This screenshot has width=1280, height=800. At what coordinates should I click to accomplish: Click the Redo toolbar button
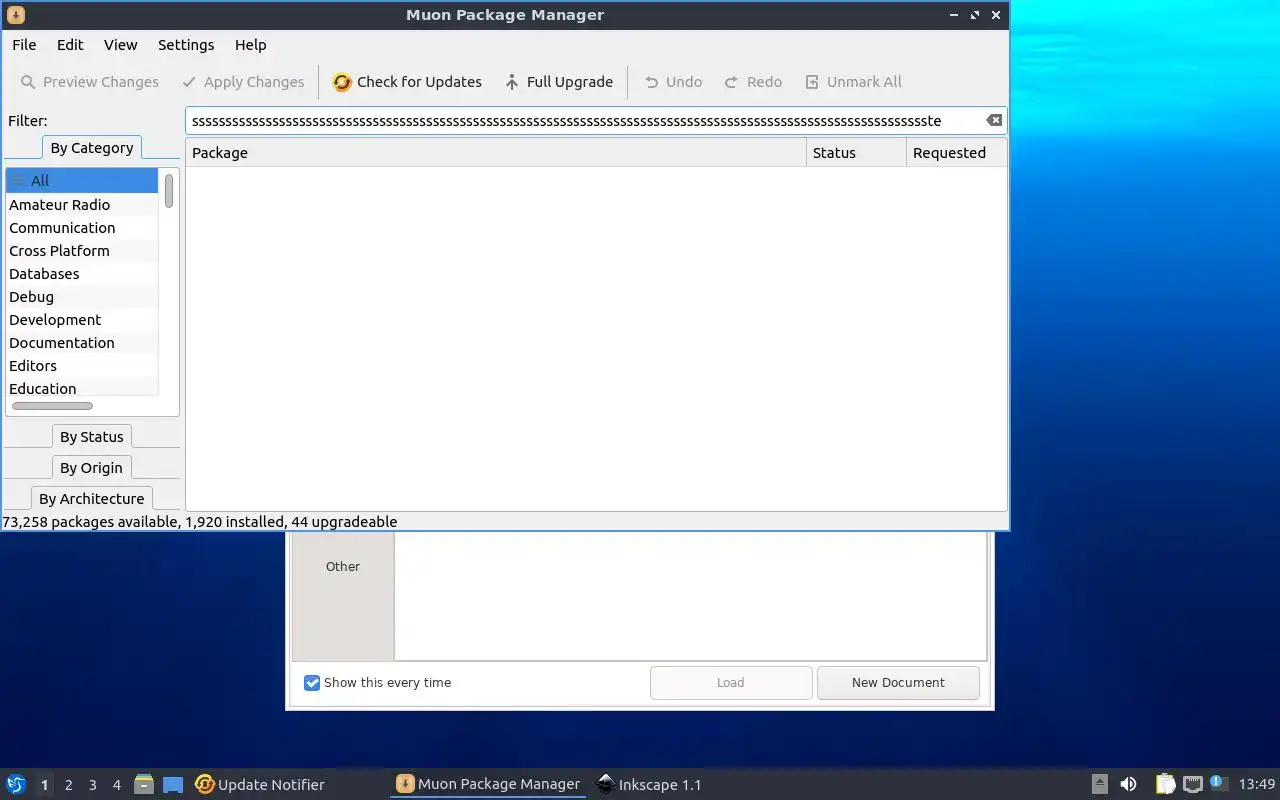(x=753, y=82)
